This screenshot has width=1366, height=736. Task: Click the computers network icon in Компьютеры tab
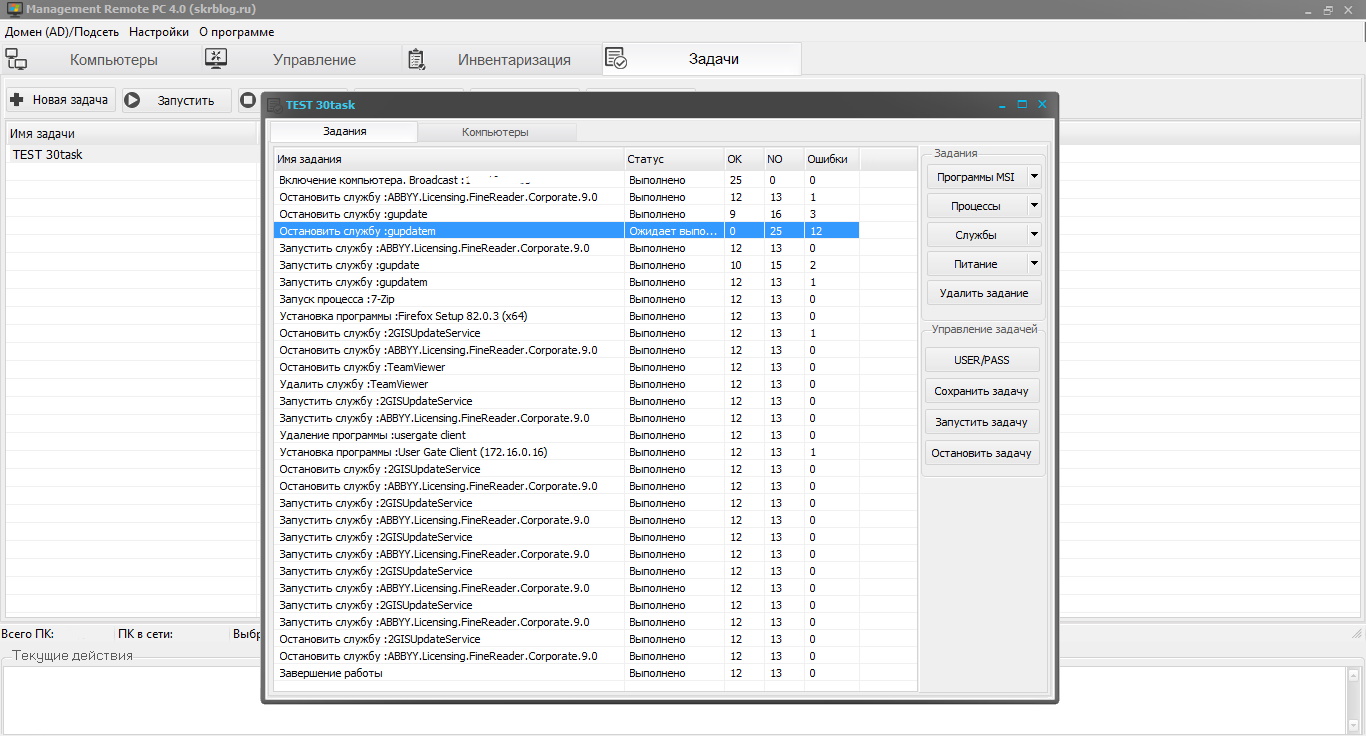pyautogui.click(x=16, y=59)
